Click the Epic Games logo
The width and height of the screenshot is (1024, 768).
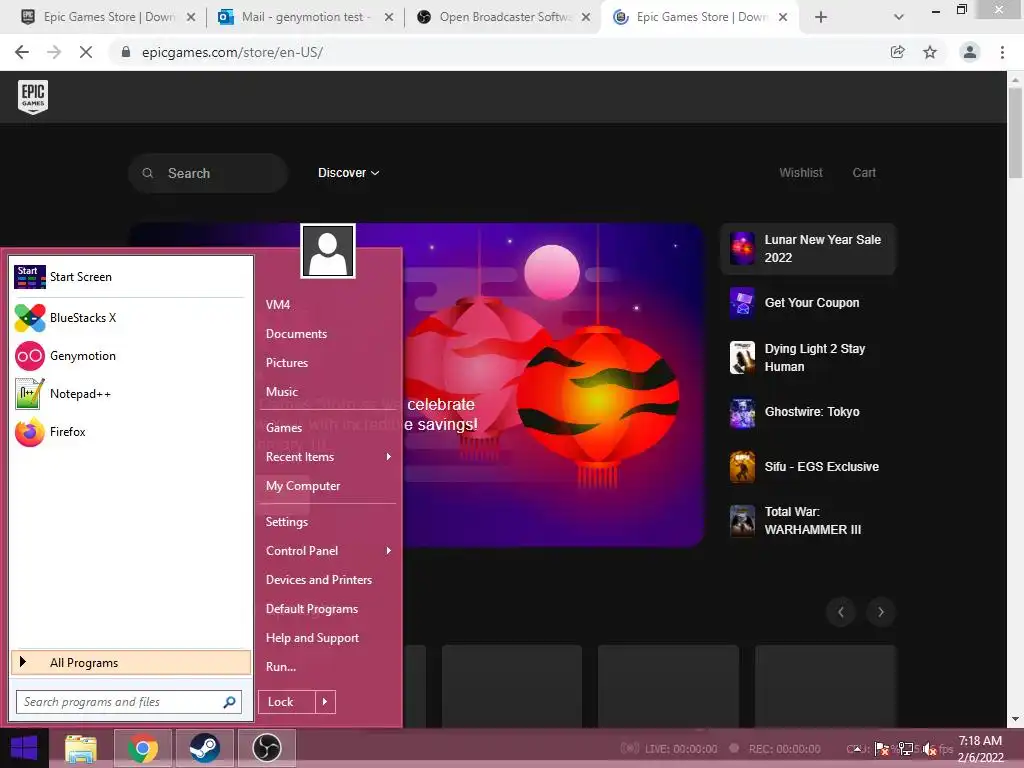(33, 97)
